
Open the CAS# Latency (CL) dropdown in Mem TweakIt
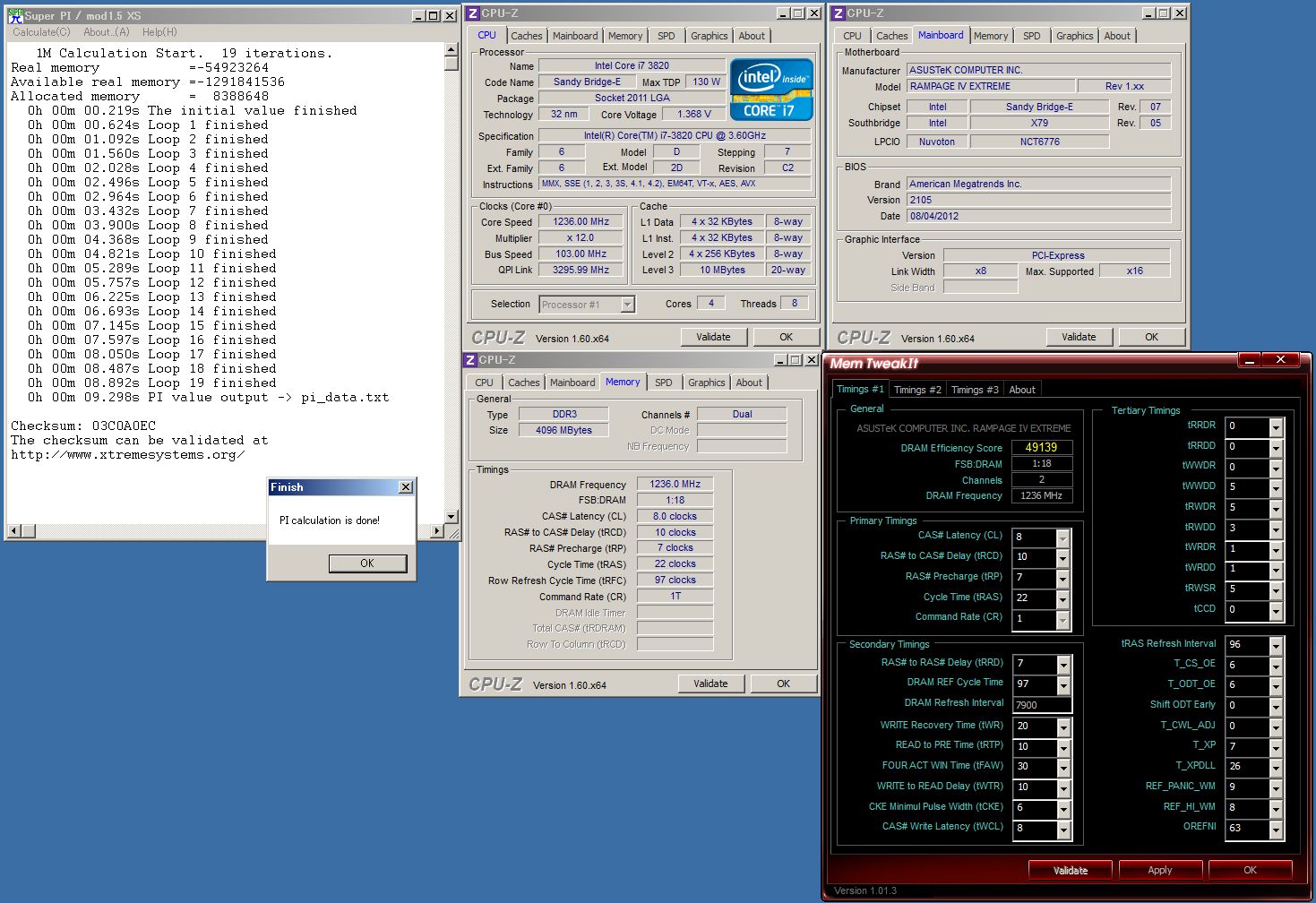1062,537
